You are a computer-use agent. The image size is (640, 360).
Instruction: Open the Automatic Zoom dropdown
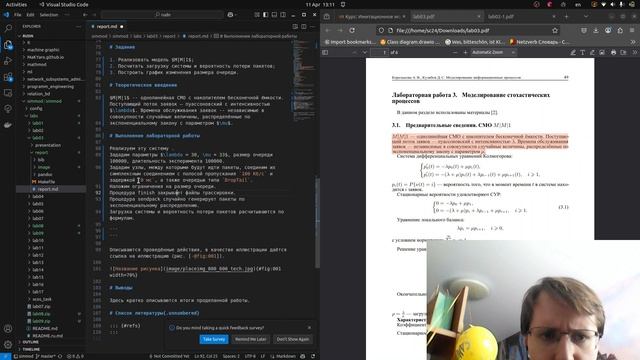pyautogui.click(x=494, y=53)
